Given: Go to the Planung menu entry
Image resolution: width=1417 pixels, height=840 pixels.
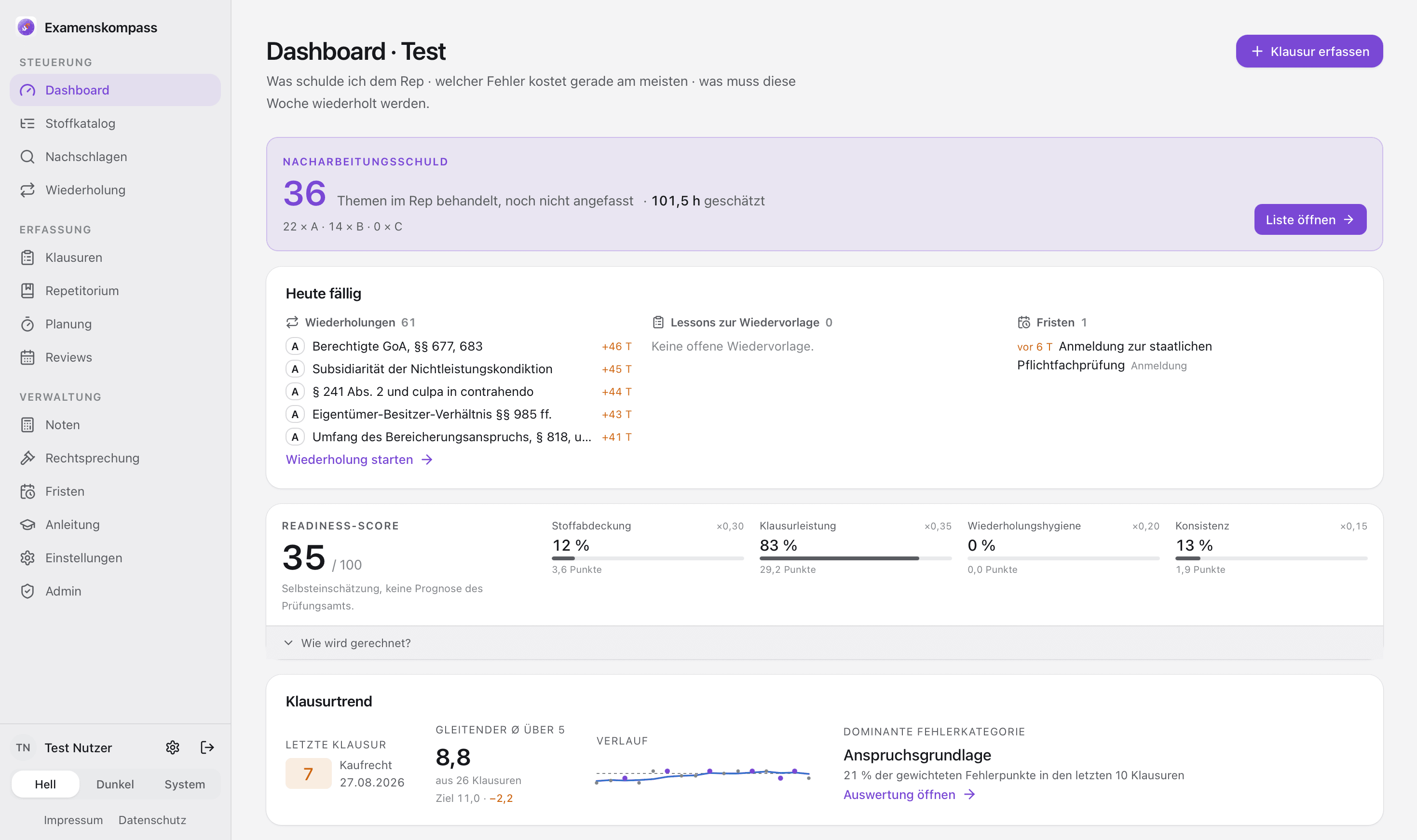Looking at the screenshot, I should (x=115, y=325).
